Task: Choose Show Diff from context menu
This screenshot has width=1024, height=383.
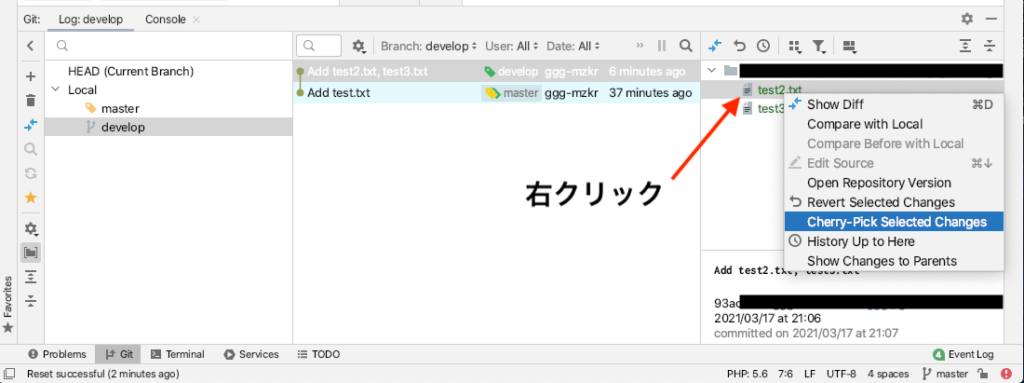Action: [x=893, y=105]
